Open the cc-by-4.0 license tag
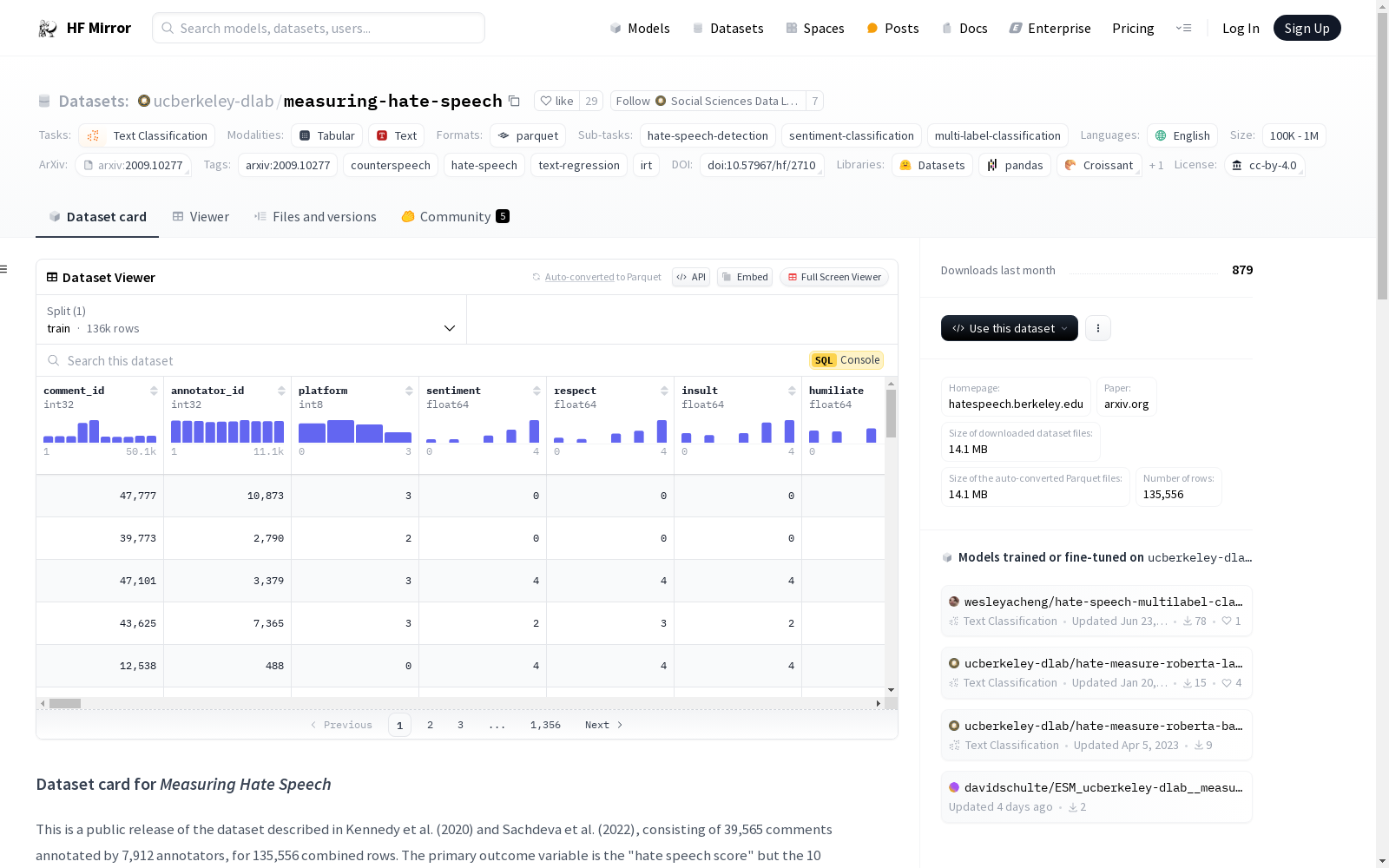The width and height of the screenshot is (1389, 868). [1264, 165]
